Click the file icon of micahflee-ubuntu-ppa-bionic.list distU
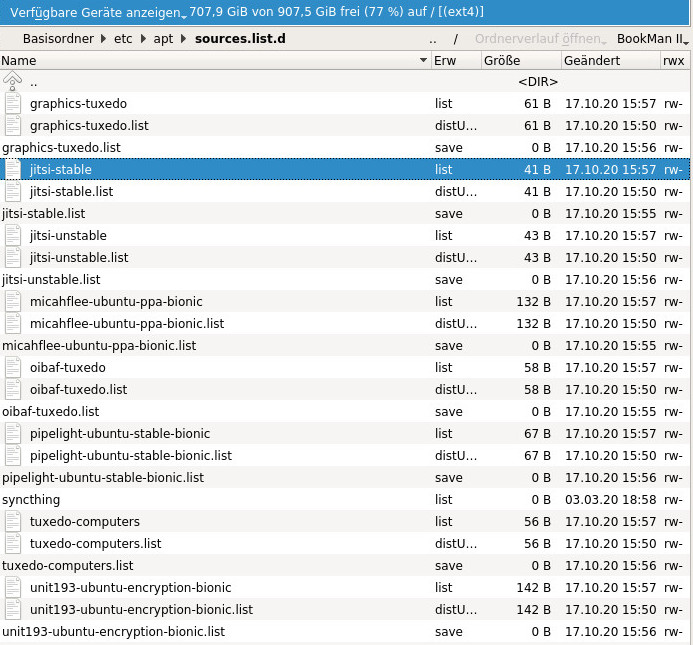Viewport: 693px width, 645px height. 13,323
